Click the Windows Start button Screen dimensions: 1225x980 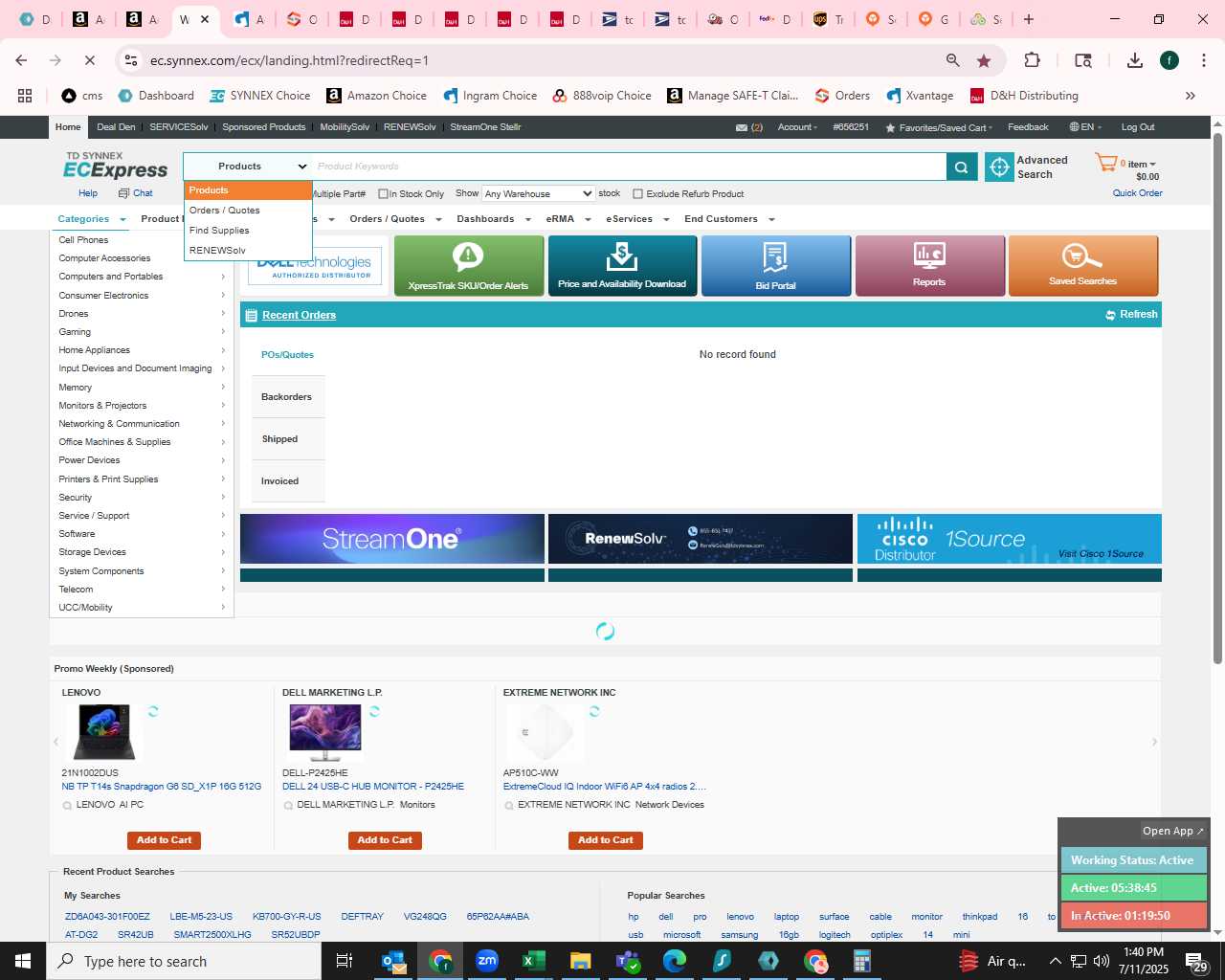pos(23,961)
